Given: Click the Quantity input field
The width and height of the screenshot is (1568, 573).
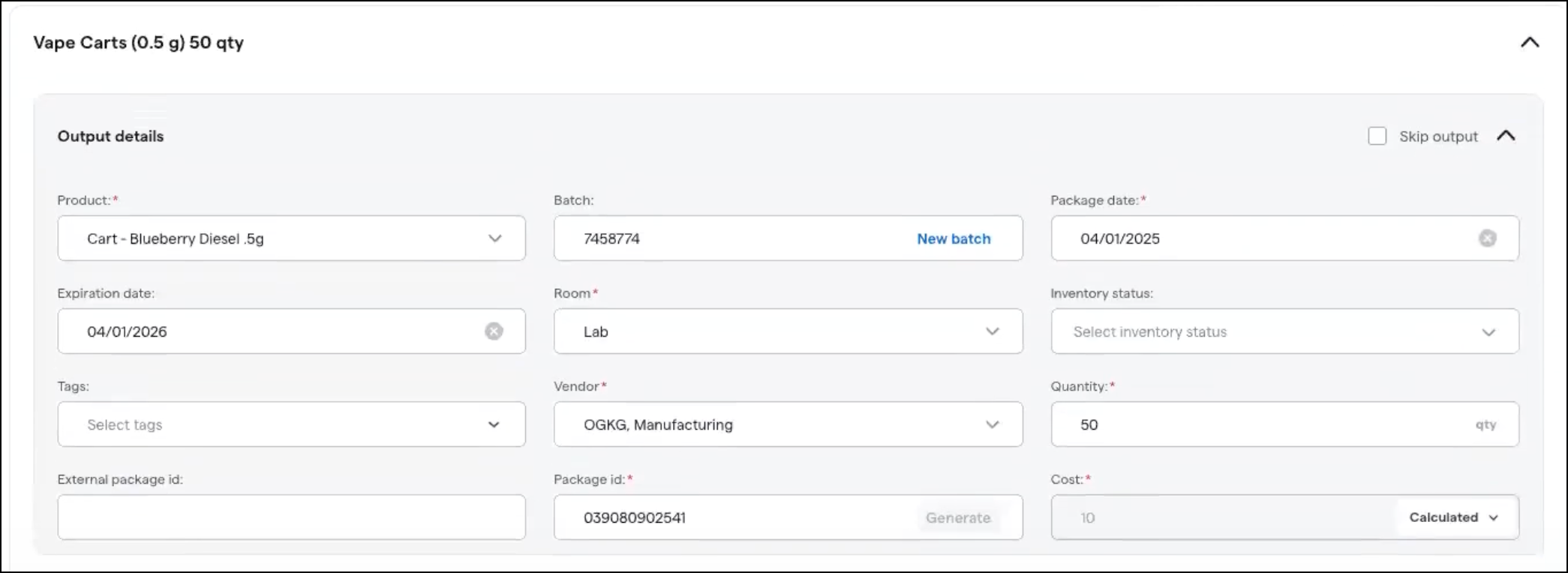Looking at the screenshot, I should pyautogui.click(x=1284, y=424).
